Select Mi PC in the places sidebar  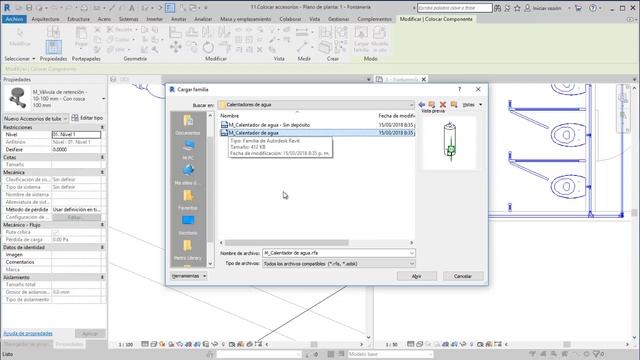tap(188, 150)
